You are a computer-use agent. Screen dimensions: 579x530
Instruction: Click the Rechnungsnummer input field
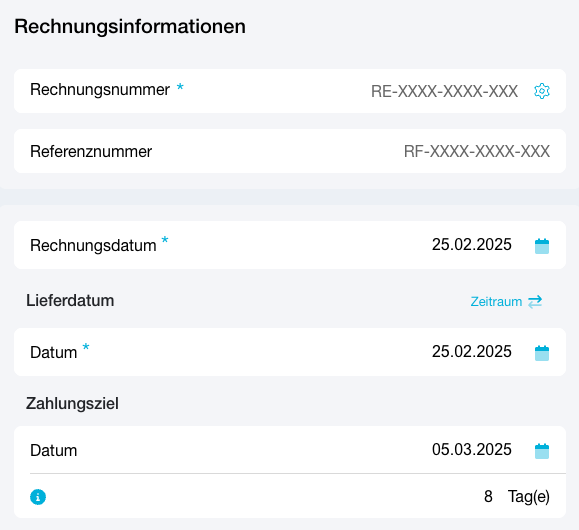click(444, 91)
